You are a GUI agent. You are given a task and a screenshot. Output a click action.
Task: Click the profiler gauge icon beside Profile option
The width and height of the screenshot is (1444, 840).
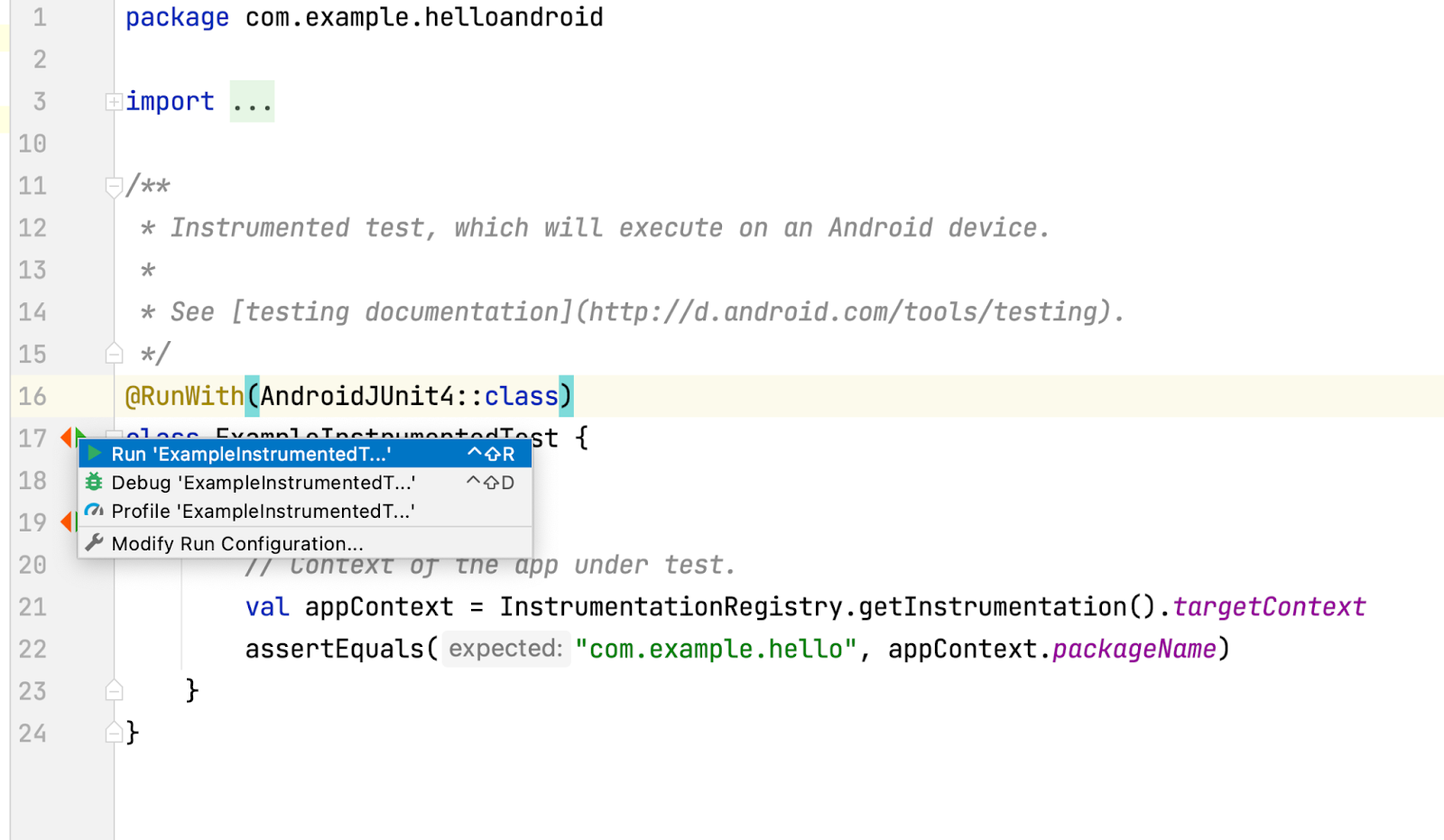93,512
